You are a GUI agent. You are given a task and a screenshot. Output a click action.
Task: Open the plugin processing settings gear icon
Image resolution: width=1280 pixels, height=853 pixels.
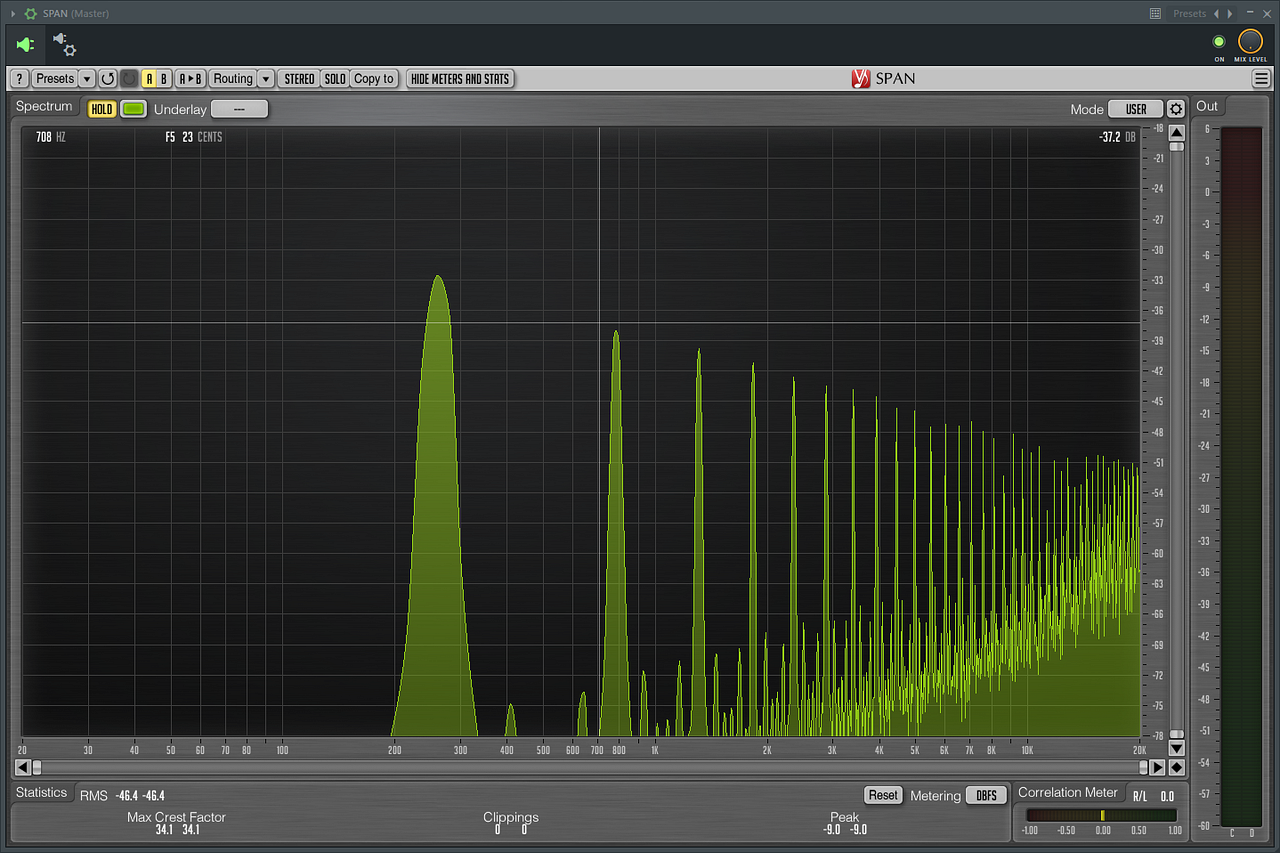pyautogui.click(x=63, y=45)
